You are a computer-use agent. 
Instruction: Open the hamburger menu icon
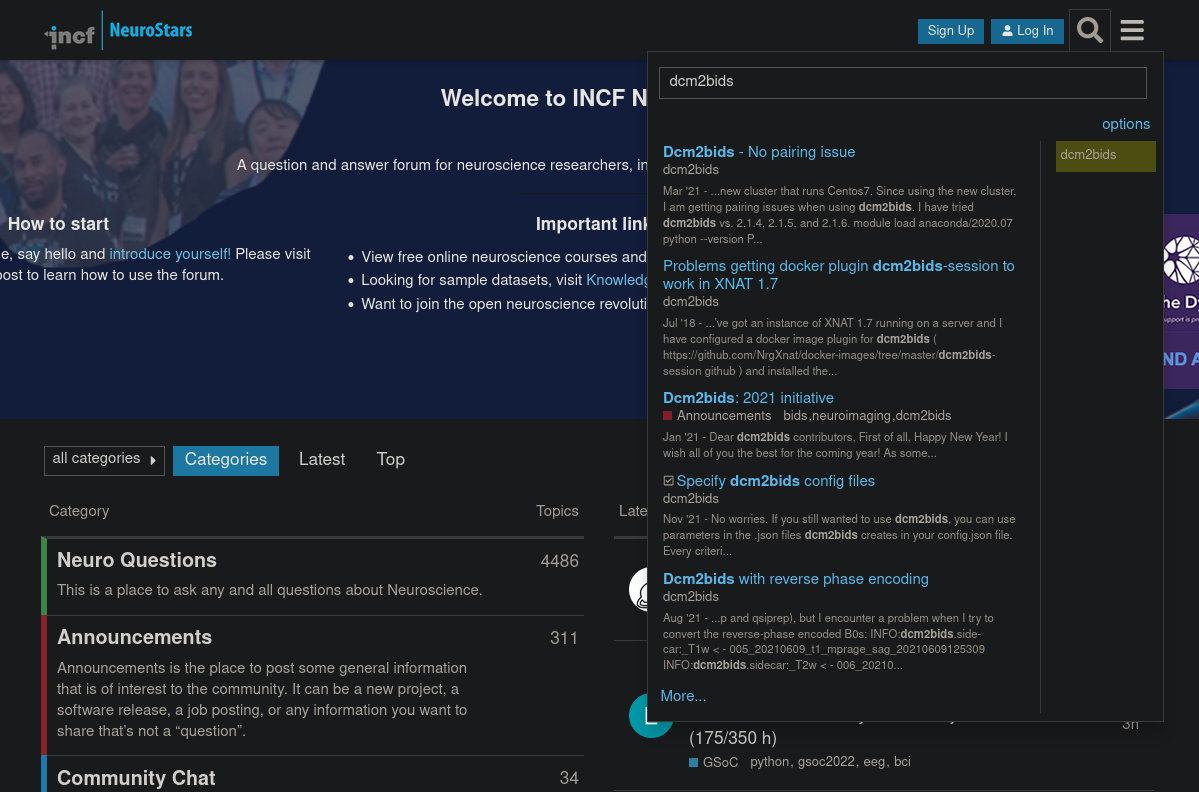1132,31
